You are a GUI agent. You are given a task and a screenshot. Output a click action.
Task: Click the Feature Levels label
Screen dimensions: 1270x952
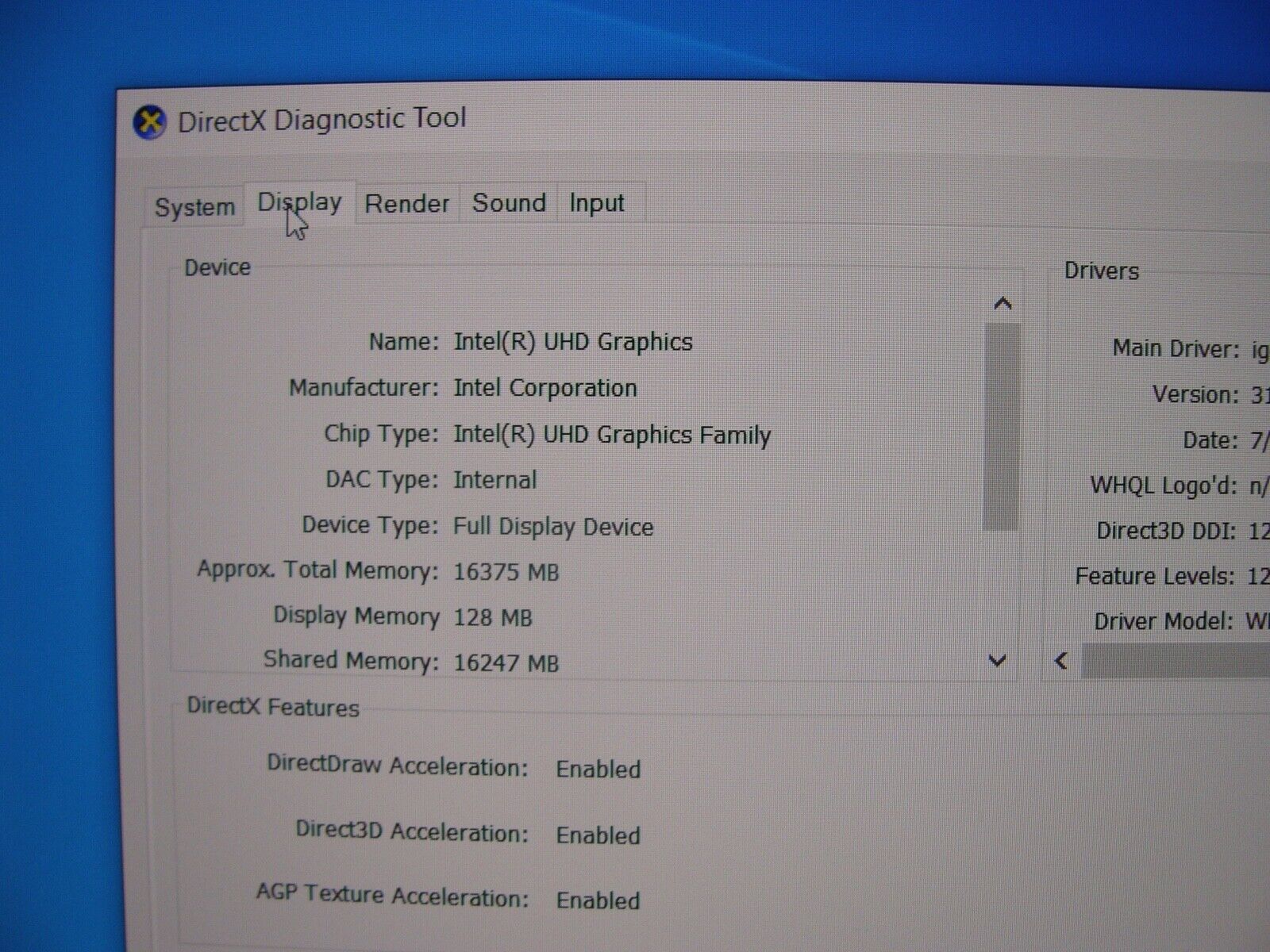[1155, 576]
